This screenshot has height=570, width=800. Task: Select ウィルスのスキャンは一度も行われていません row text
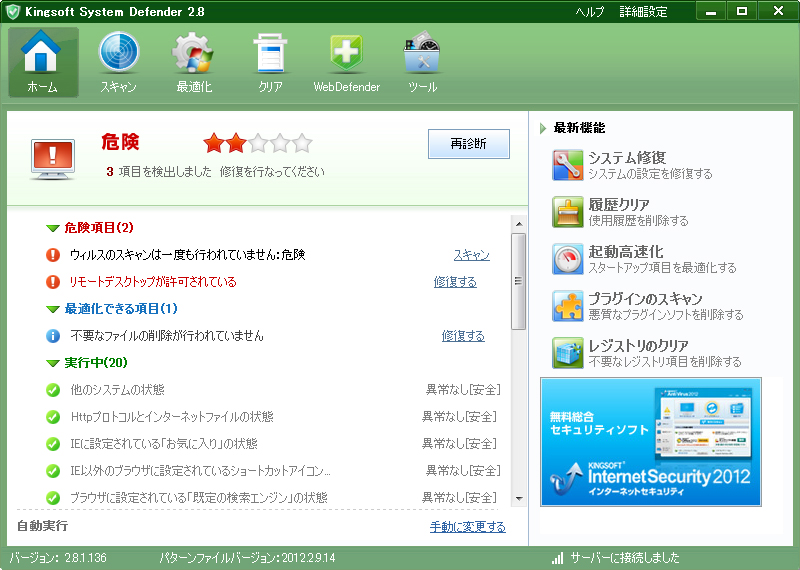coord(187,255)
